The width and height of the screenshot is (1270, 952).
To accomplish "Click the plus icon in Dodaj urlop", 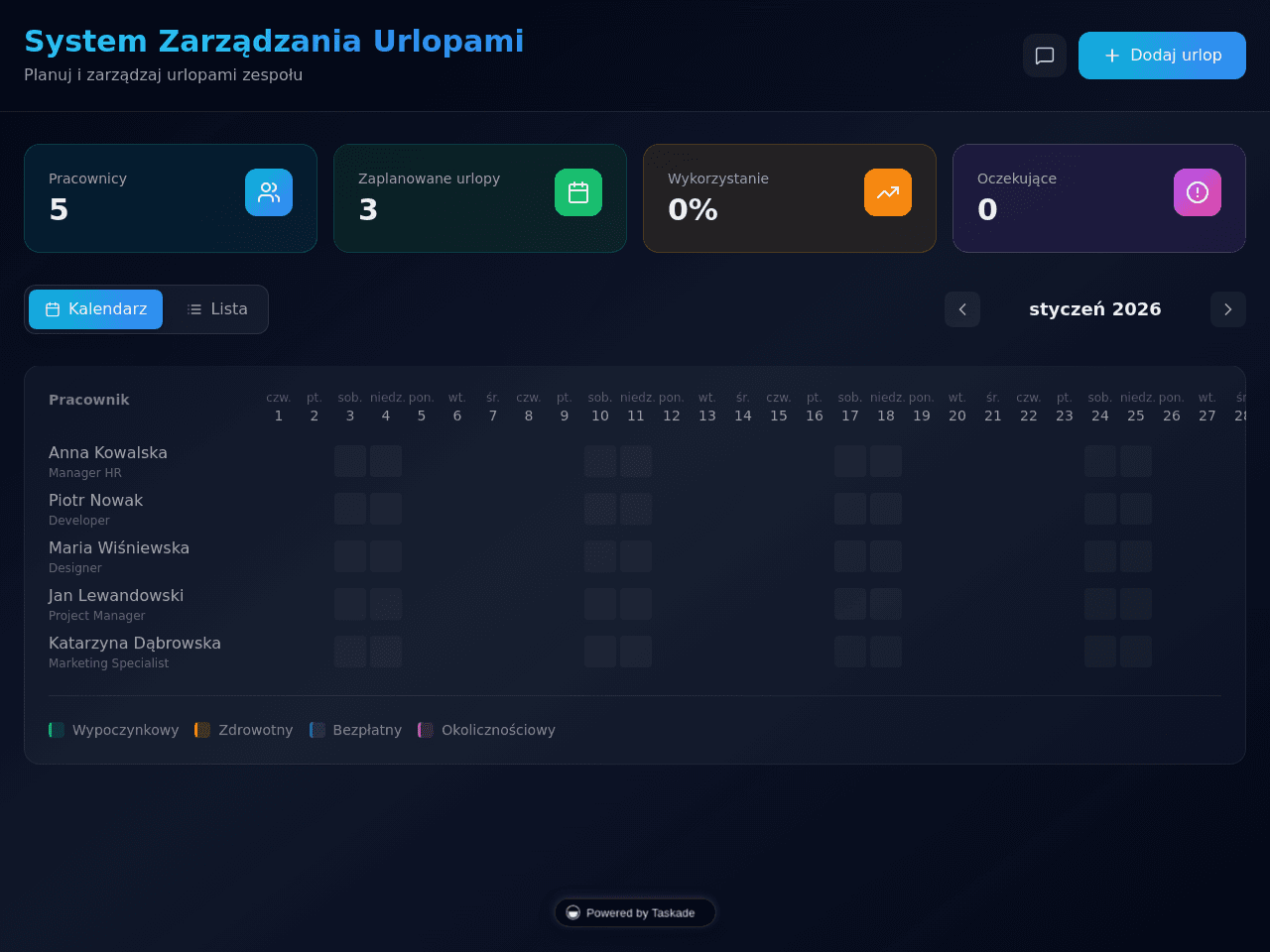I will (1112, 56).
